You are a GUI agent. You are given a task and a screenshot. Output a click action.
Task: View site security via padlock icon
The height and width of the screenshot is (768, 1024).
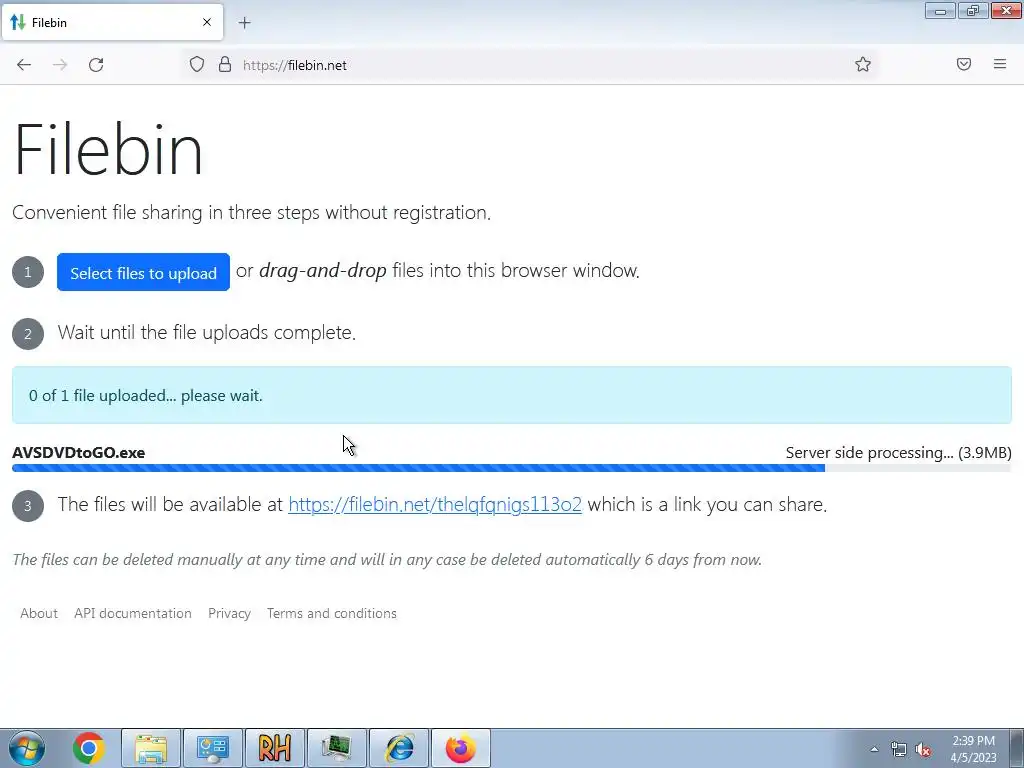225,64
